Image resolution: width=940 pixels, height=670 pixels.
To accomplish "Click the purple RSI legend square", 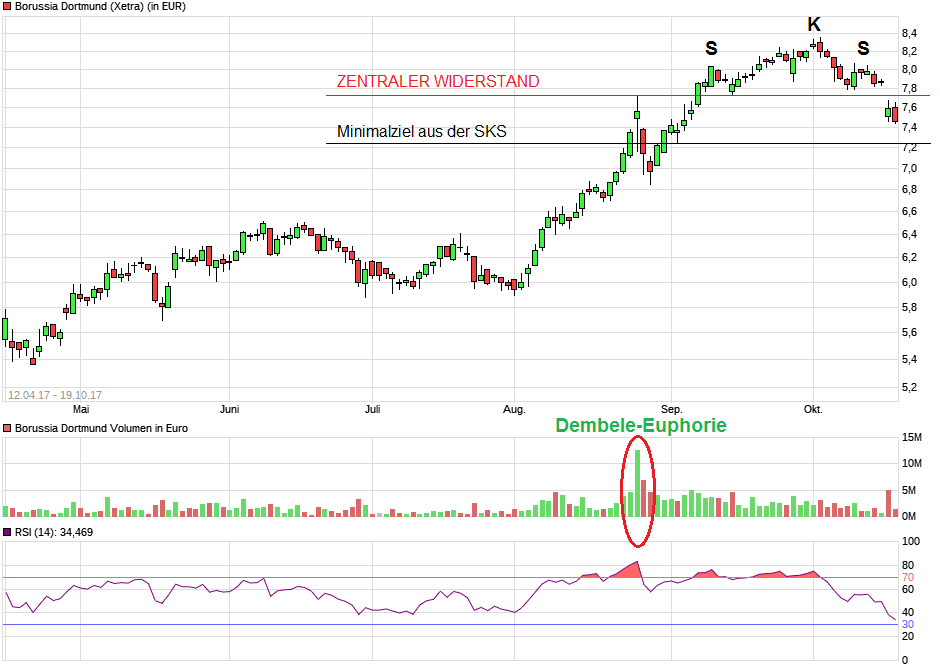I will coord(7,532).
